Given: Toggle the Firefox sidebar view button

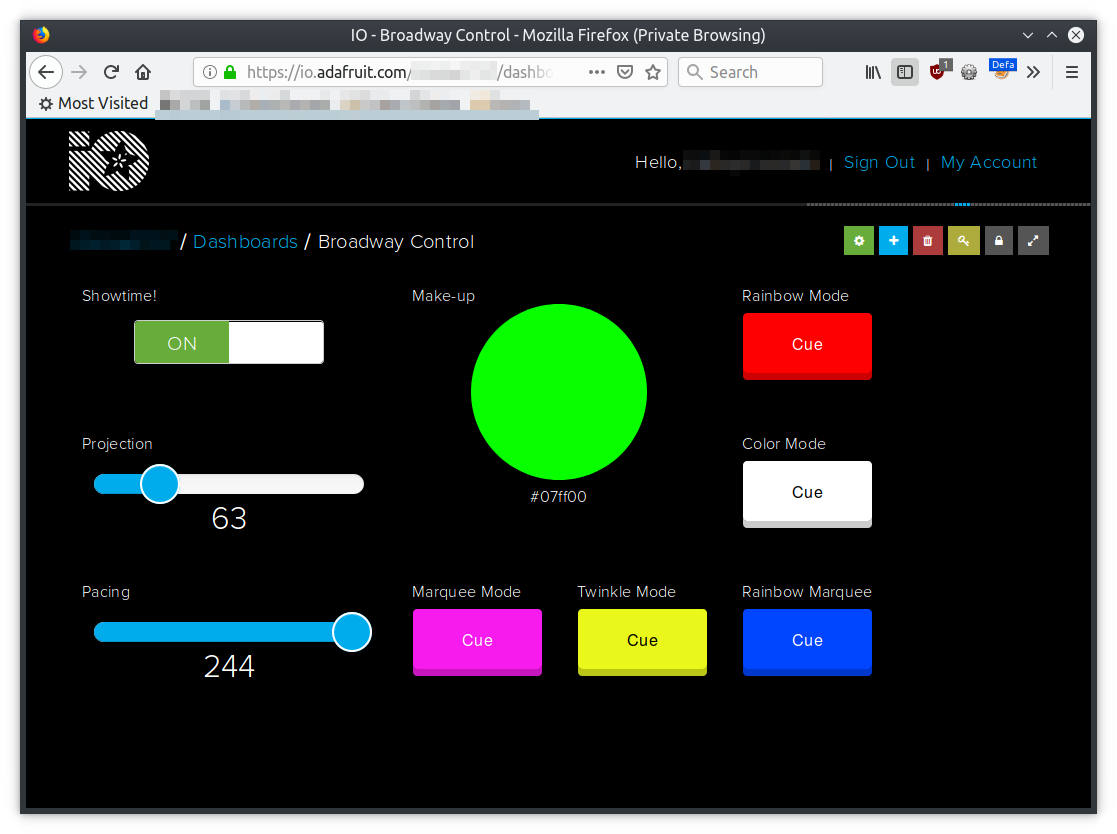Looking at the screenshot, I should click(x=905, y=72).
